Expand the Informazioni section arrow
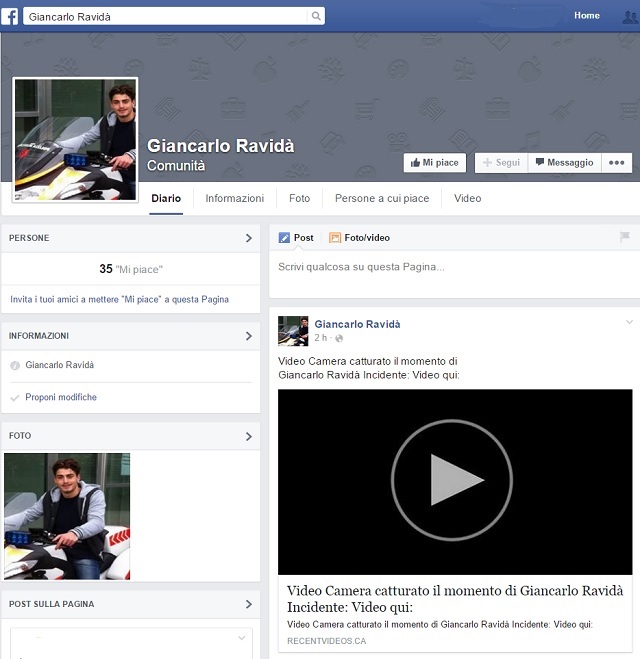Image resolution: width=640 pixels, height=659 pixels. click(249, 336)
